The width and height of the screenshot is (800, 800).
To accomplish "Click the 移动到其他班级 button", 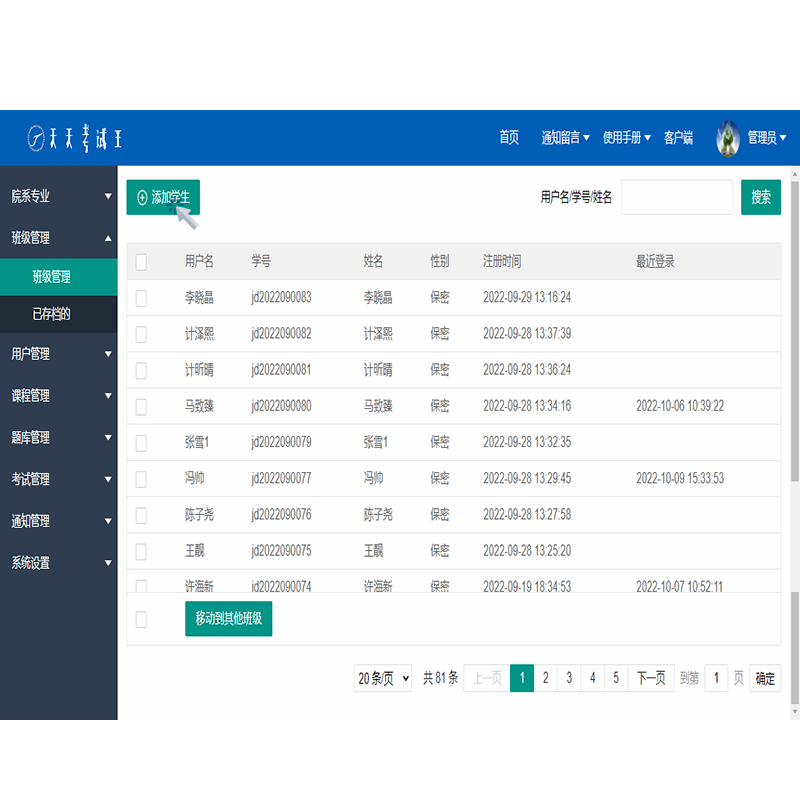I will [229, 619].
